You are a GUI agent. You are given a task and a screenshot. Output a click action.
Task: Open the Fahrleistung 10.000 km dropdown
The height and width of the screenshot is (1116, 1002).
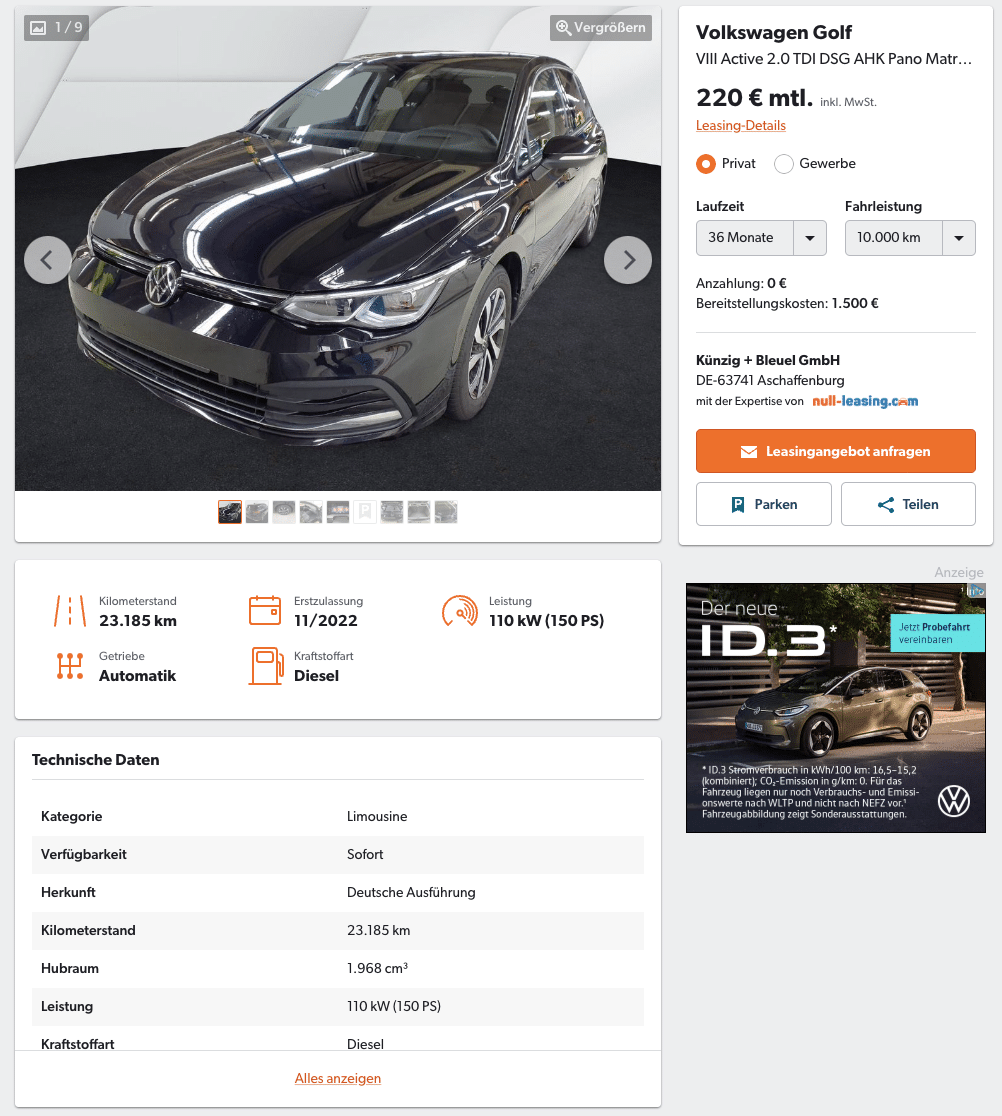point(909,238)
